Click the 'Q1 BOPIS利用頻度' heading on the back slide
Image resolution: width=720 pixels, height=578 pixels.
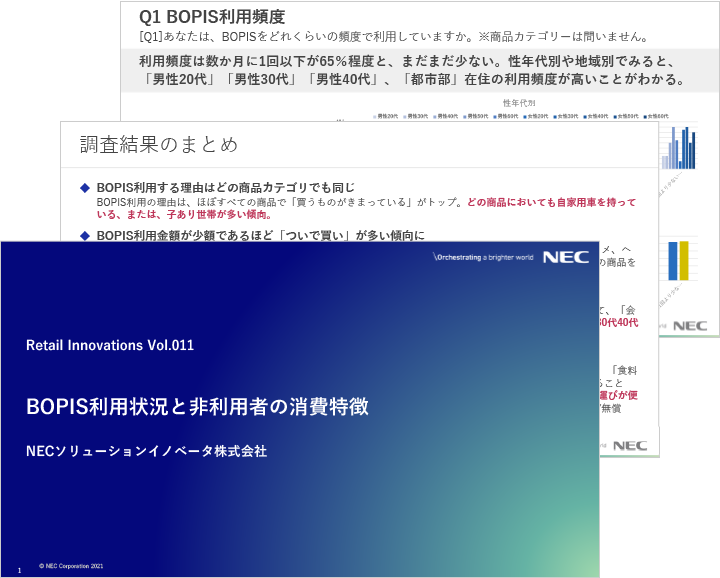coord(212,17)
